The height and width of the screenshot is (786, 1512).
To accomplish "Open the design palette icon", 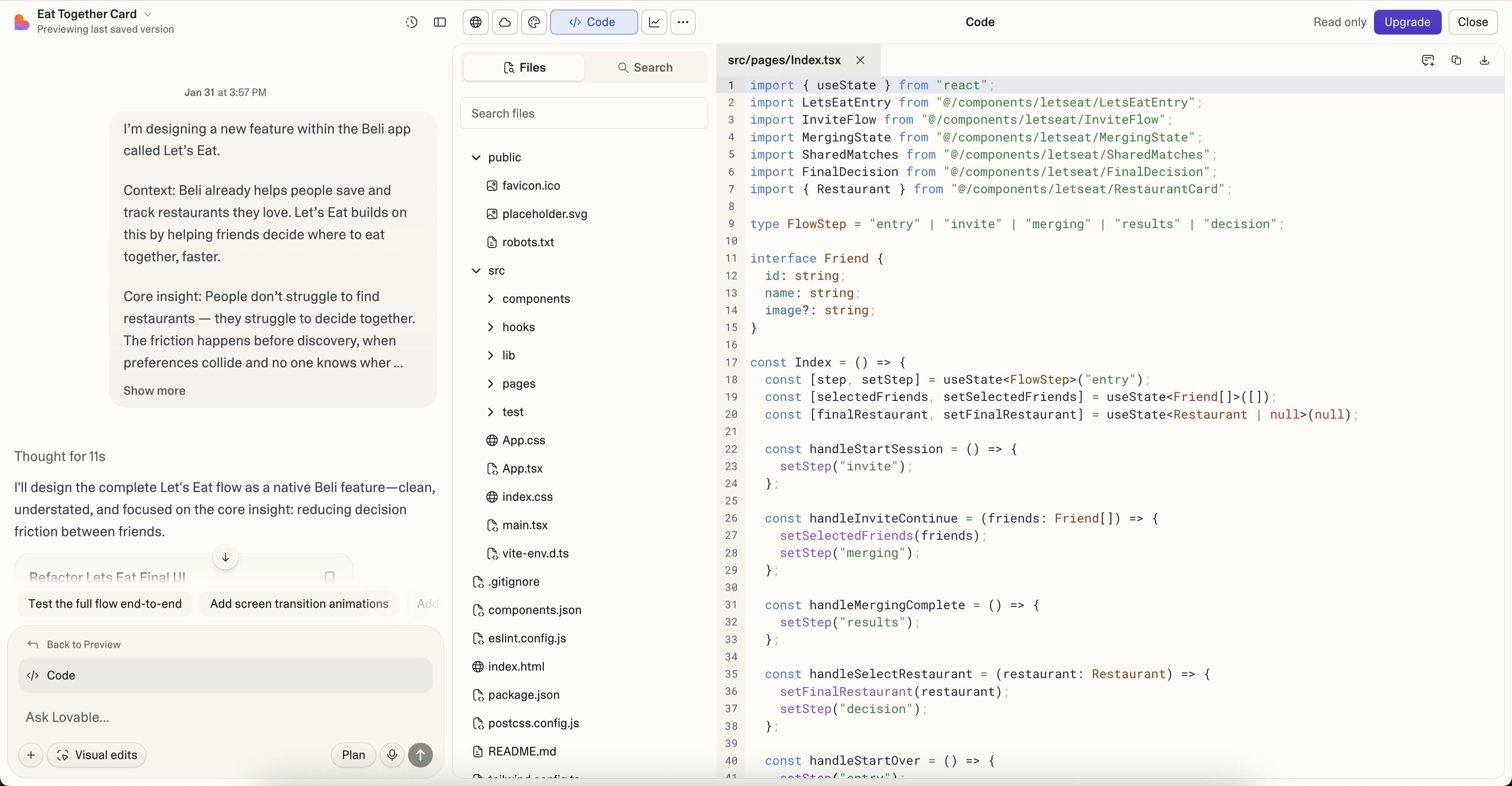I will pos(534,22).
